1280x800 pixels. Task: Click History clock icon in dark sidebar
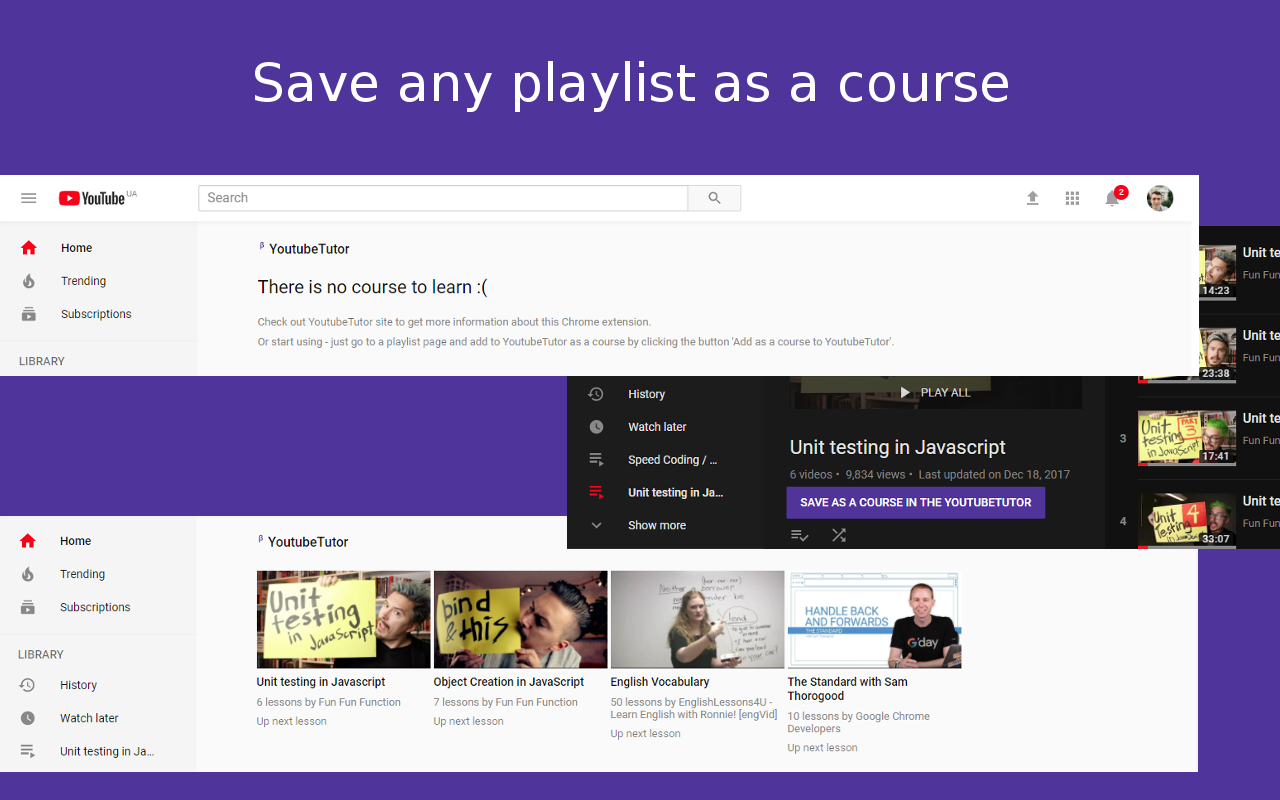tap(596, 394)
